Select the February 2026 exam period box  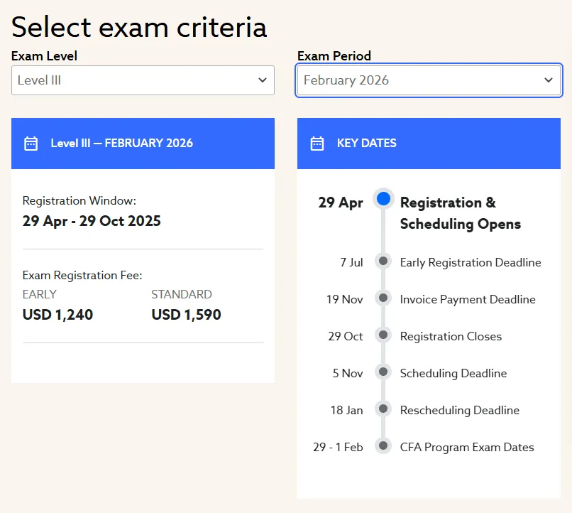click(429, 80)
